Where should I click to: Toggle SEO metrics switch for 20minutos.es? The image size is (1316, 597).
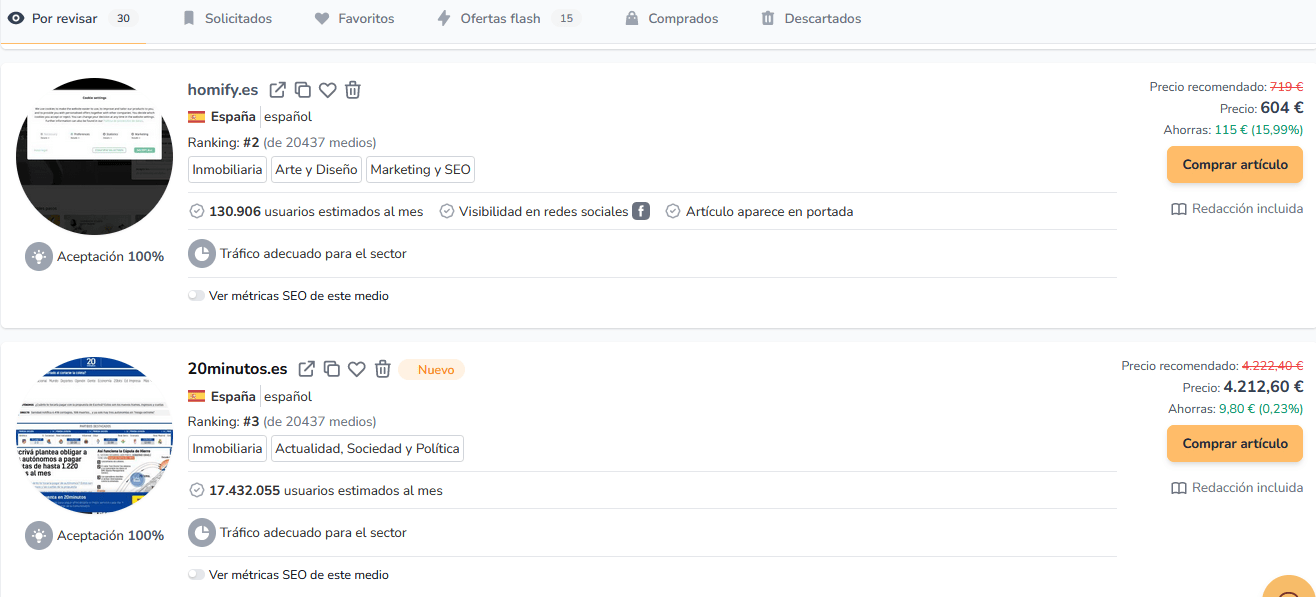click(x=196, y=575)
